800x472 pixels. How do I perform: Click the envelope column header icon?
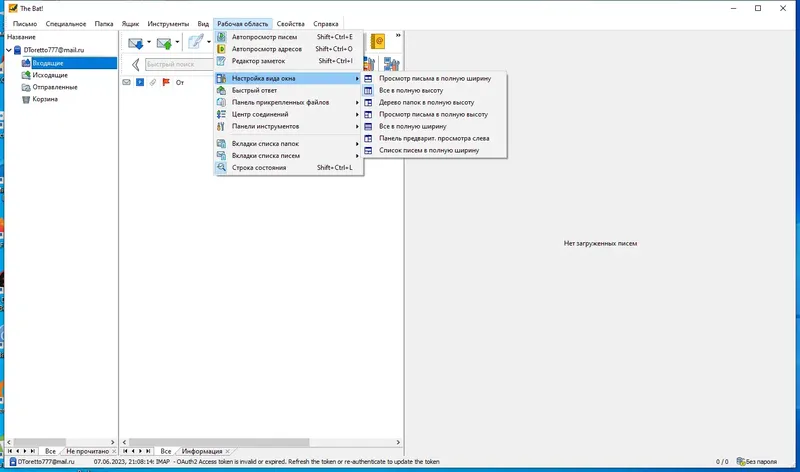coord(127,82)
